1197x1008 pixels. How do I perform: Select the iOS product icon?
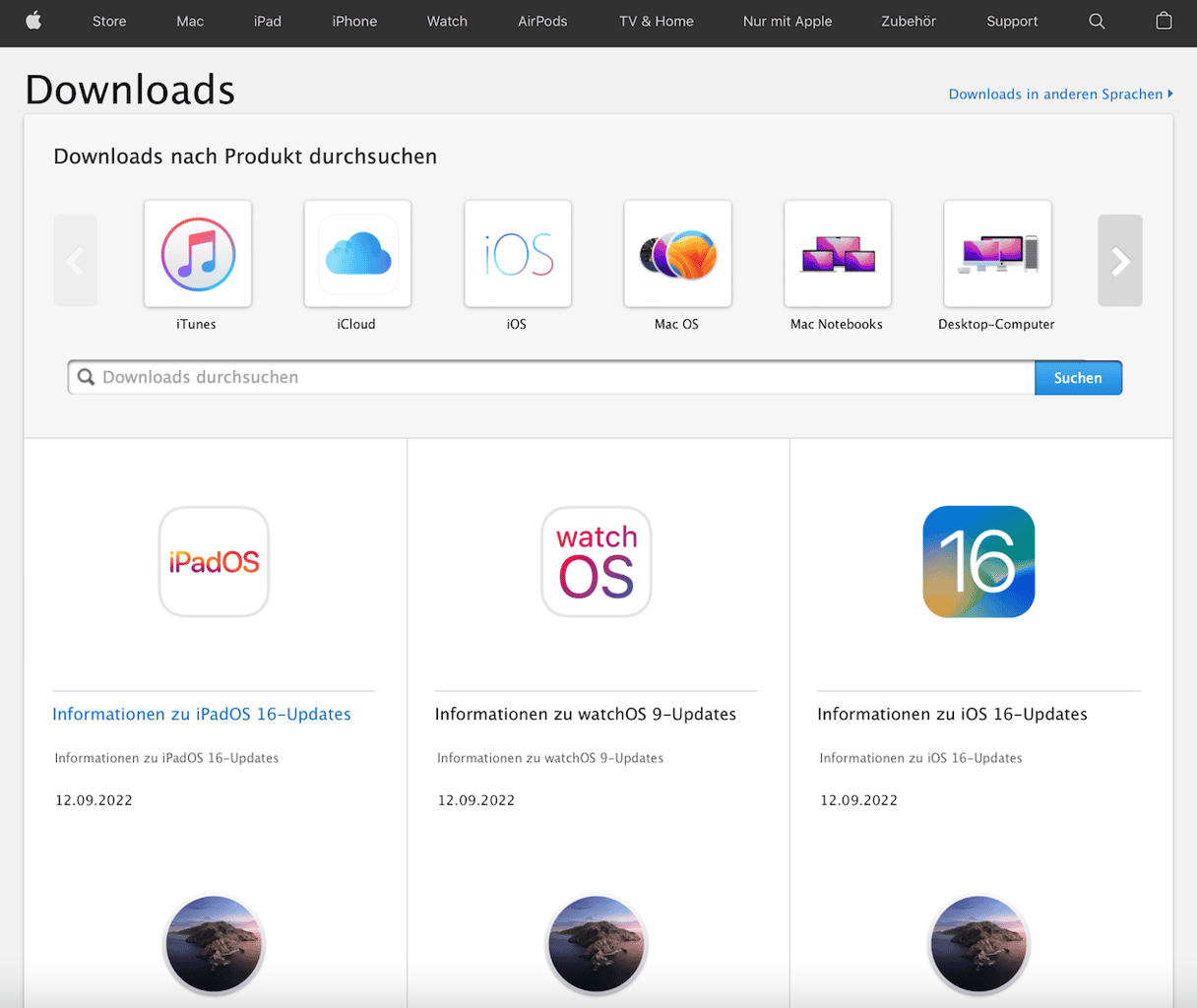pyautogui.click(x=518, y=254)
